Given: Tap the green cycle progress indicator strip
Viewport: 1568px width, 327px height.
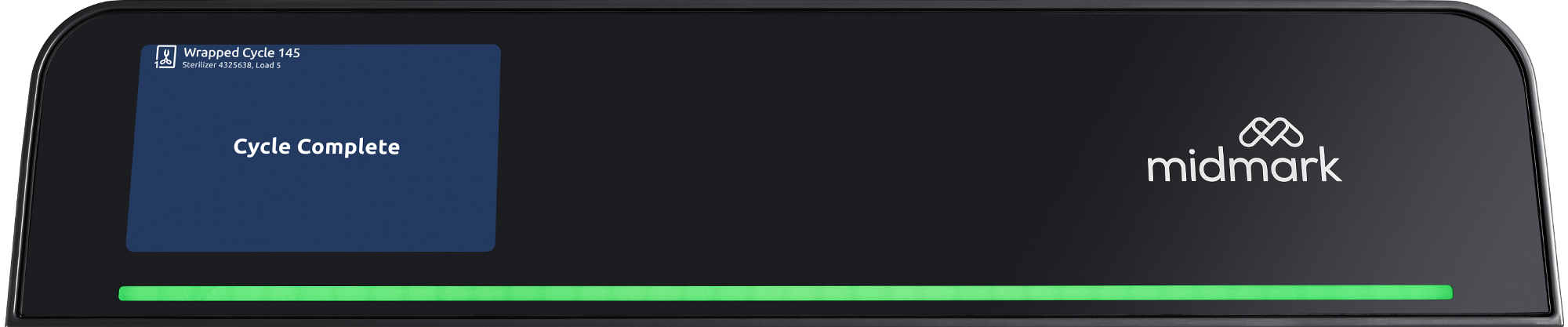Looking at the screenshot, I should pyautogui.click(x=786, y=292).
